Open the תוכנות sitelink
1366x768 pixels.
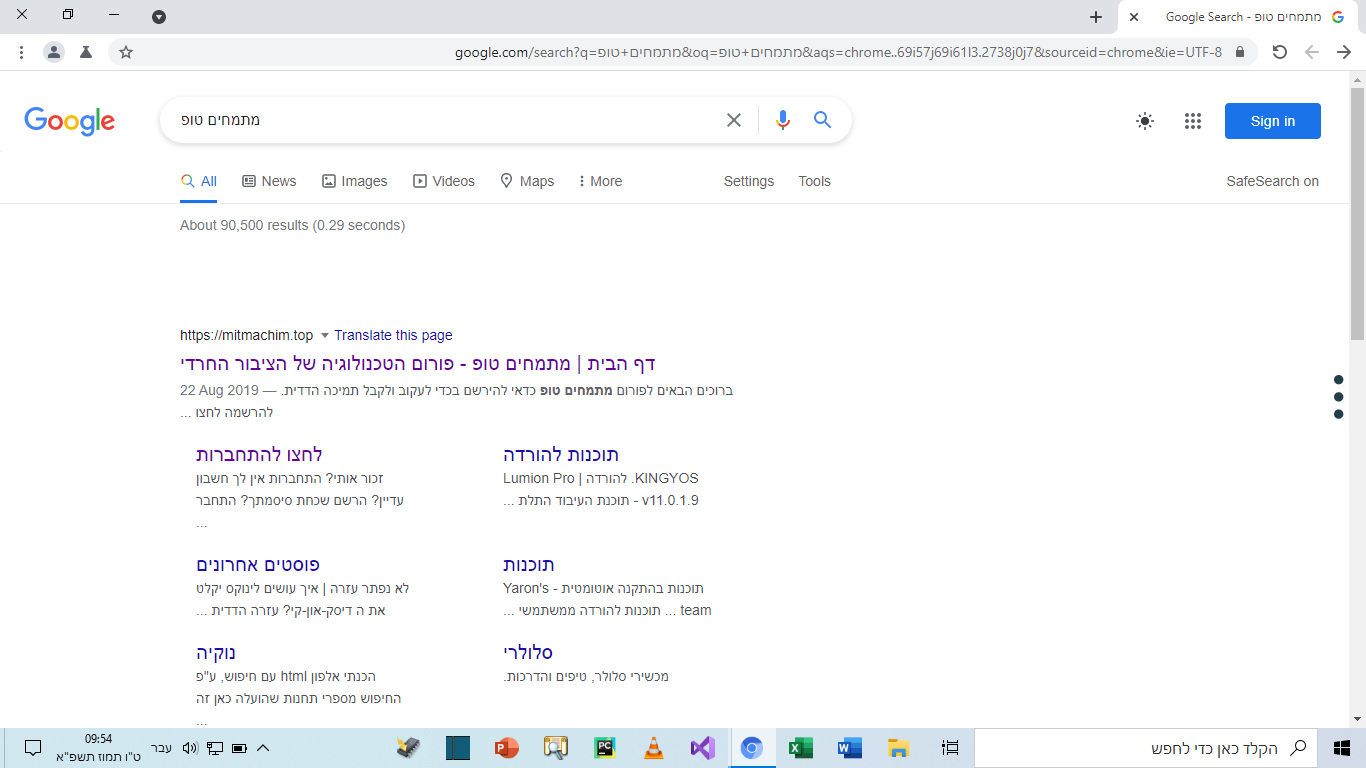[x=529, y=565]
